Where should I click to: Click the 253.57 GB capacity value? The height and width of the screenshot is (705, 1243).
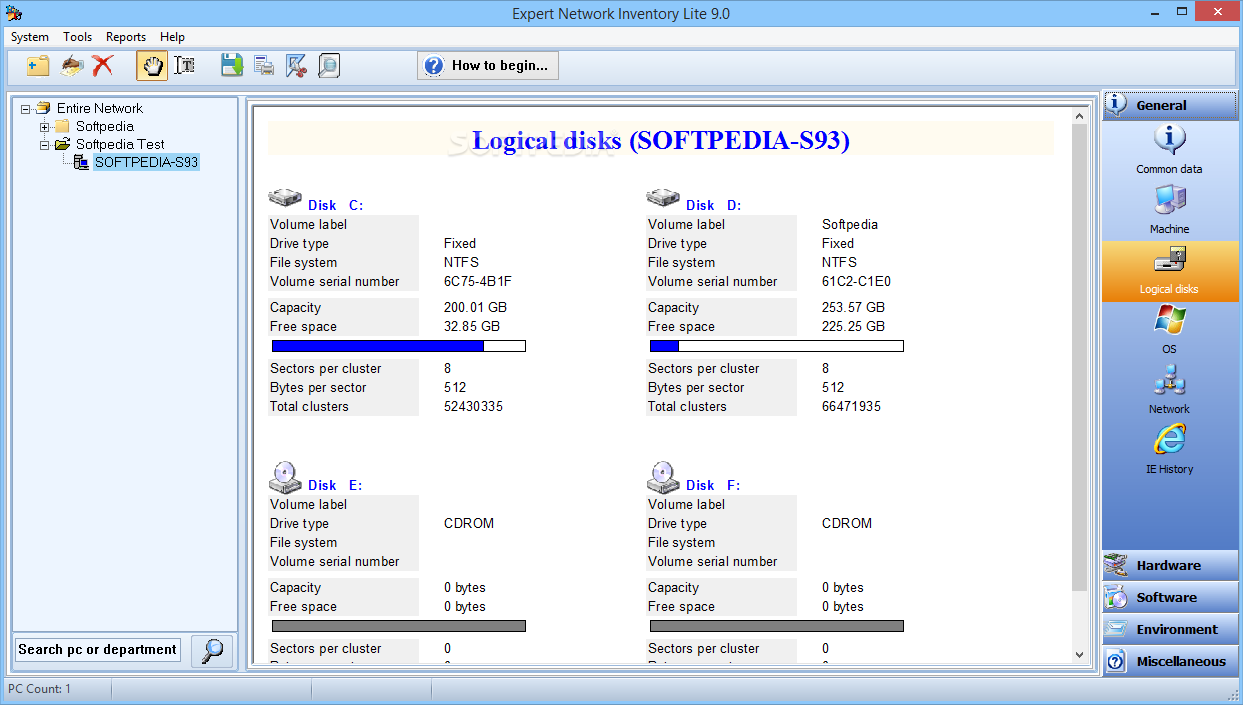[x=853, y=307]
